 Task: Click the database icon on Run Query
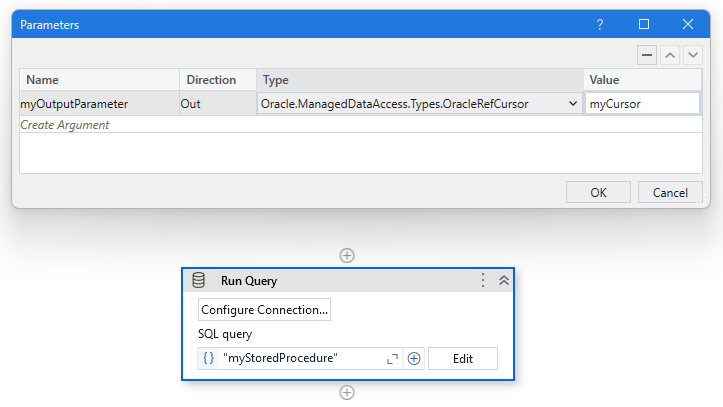point(199,281)
